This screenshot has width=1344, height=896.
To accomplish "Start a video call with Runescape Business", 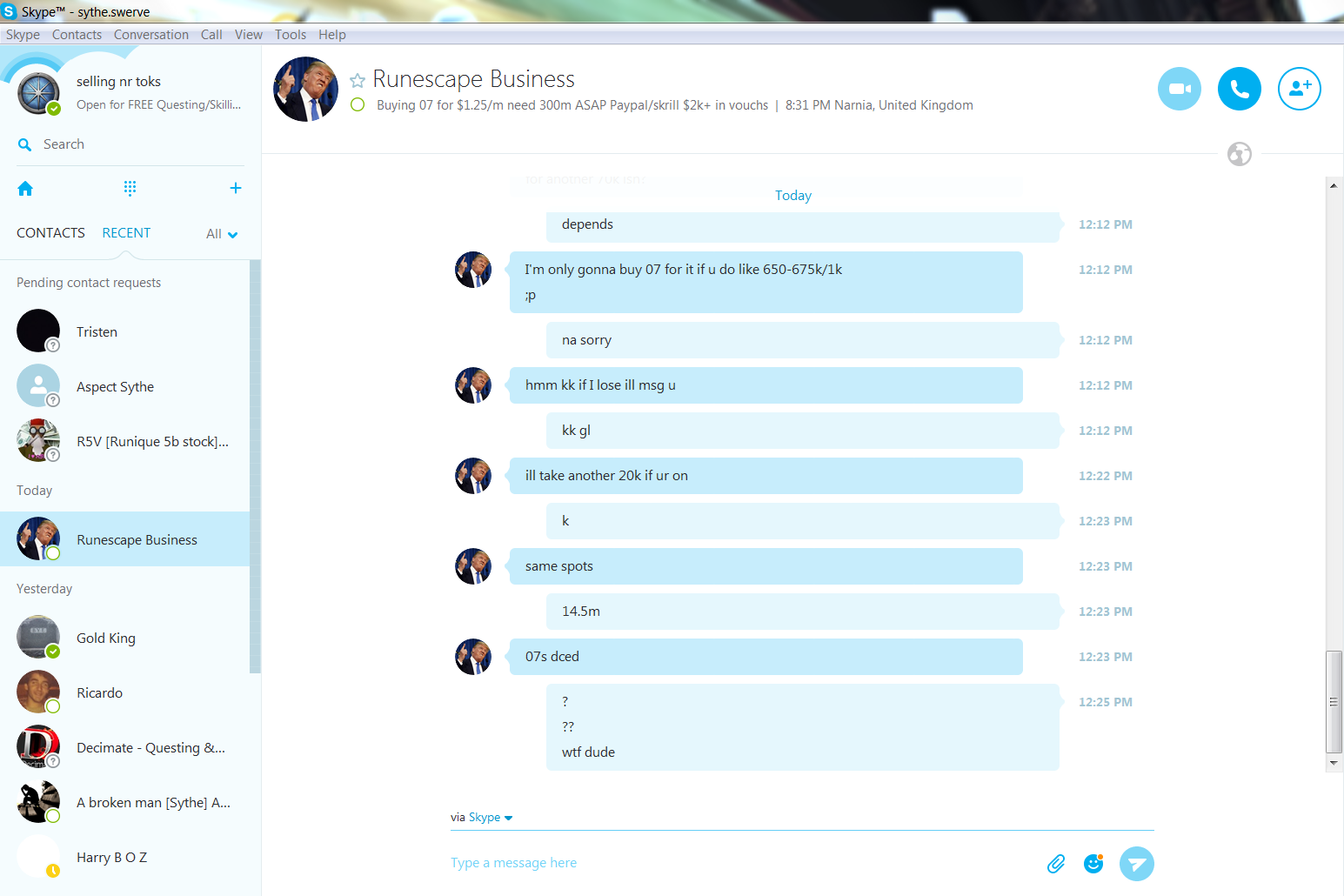I will tap(1180, 89).
